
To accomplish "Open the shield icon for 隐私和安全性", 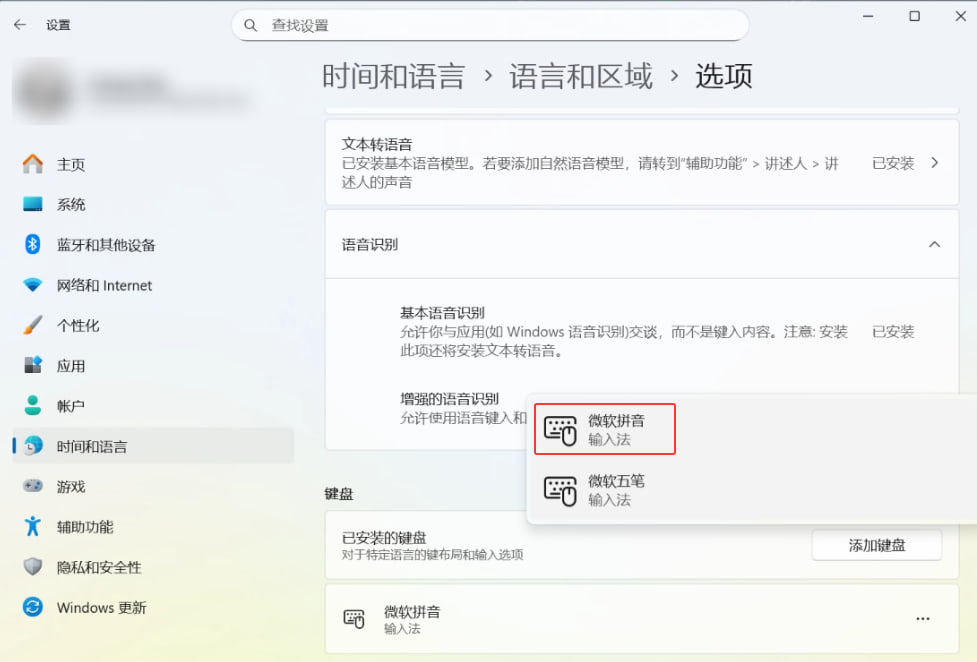I will coord(32,567).
